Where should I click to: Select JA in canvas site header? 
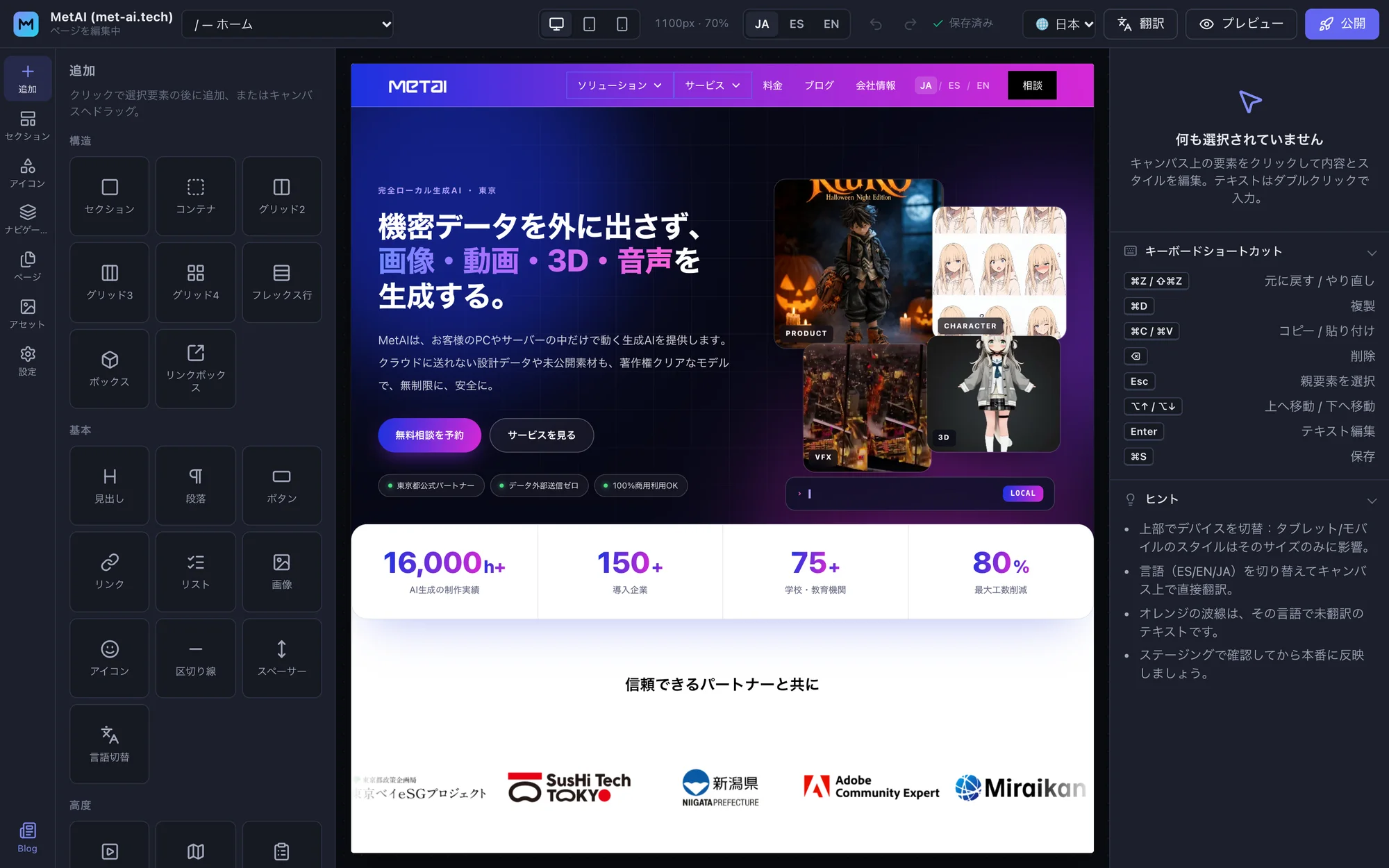926,85
